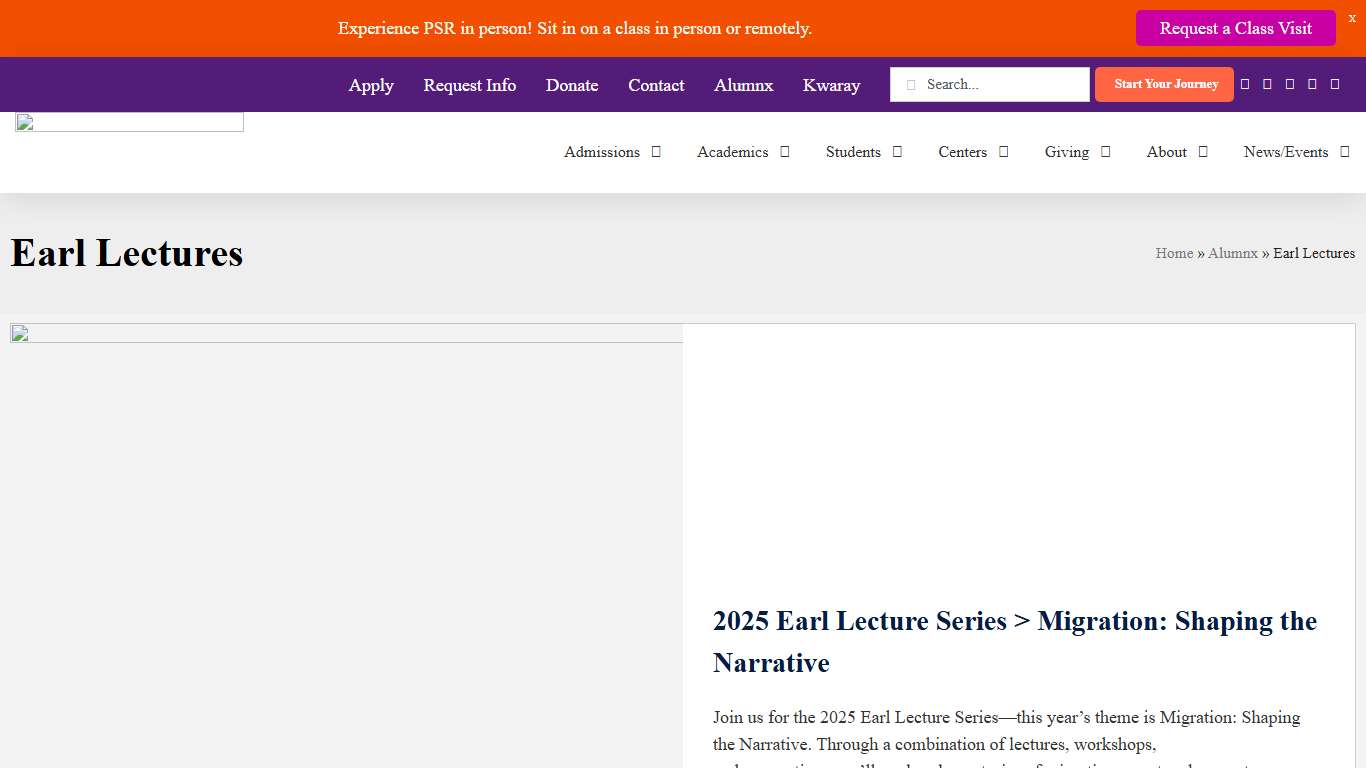Click the search magnifier icon
Viewport: 1366px width, 768px height.
[x=911, y=84]
